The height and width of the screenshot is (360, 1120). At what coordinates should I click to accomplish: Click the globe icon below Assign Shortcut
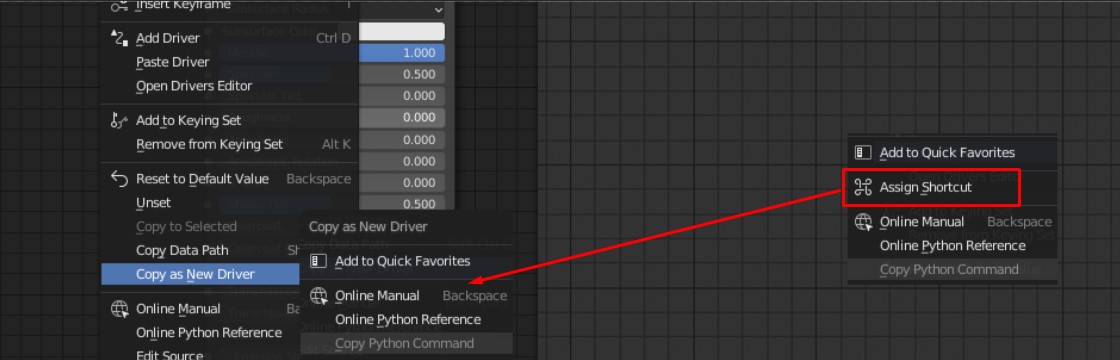coord(863,221)
